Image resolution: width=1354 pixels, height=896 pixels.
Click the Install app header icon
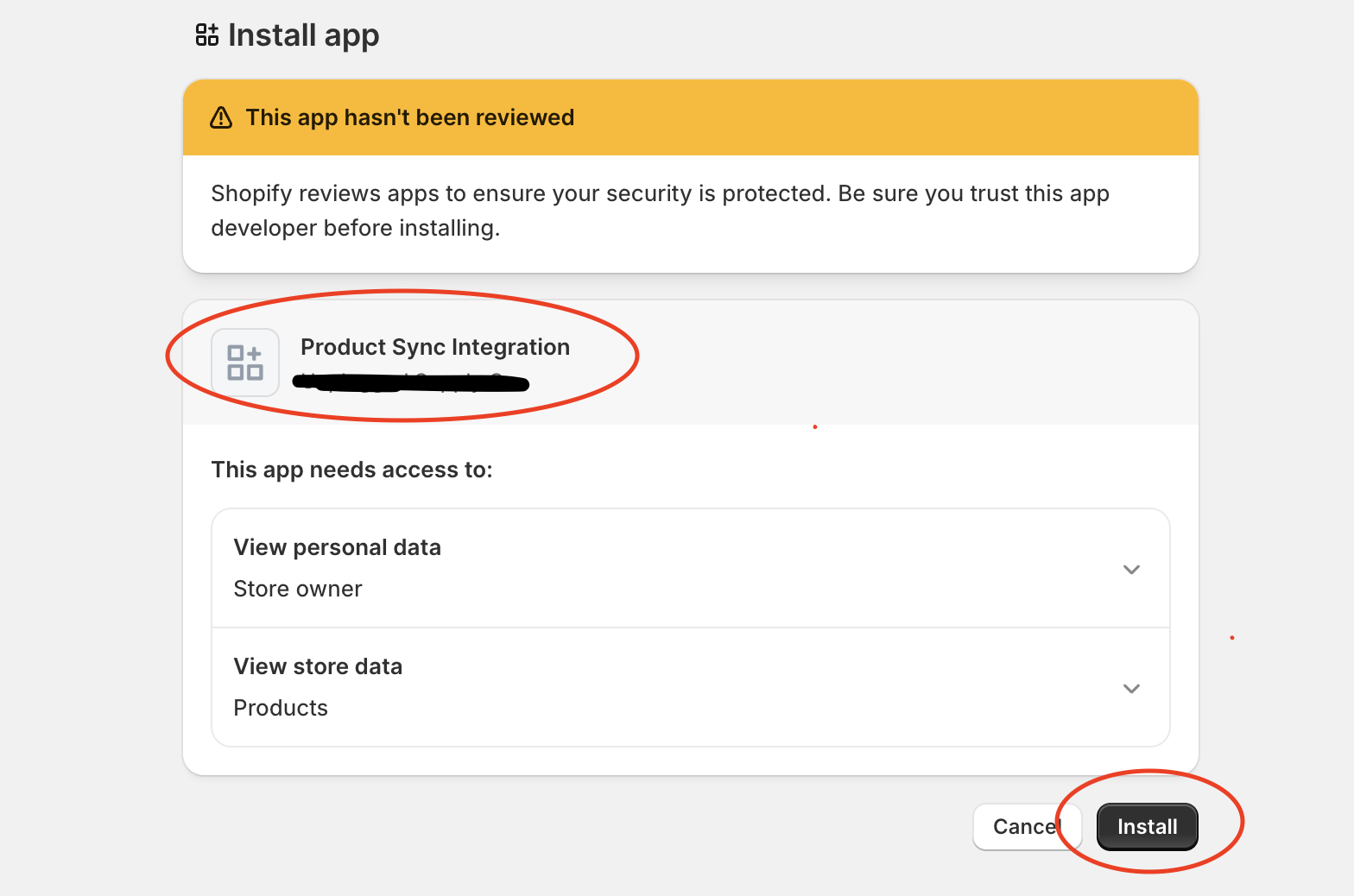(x=207, y=35)
